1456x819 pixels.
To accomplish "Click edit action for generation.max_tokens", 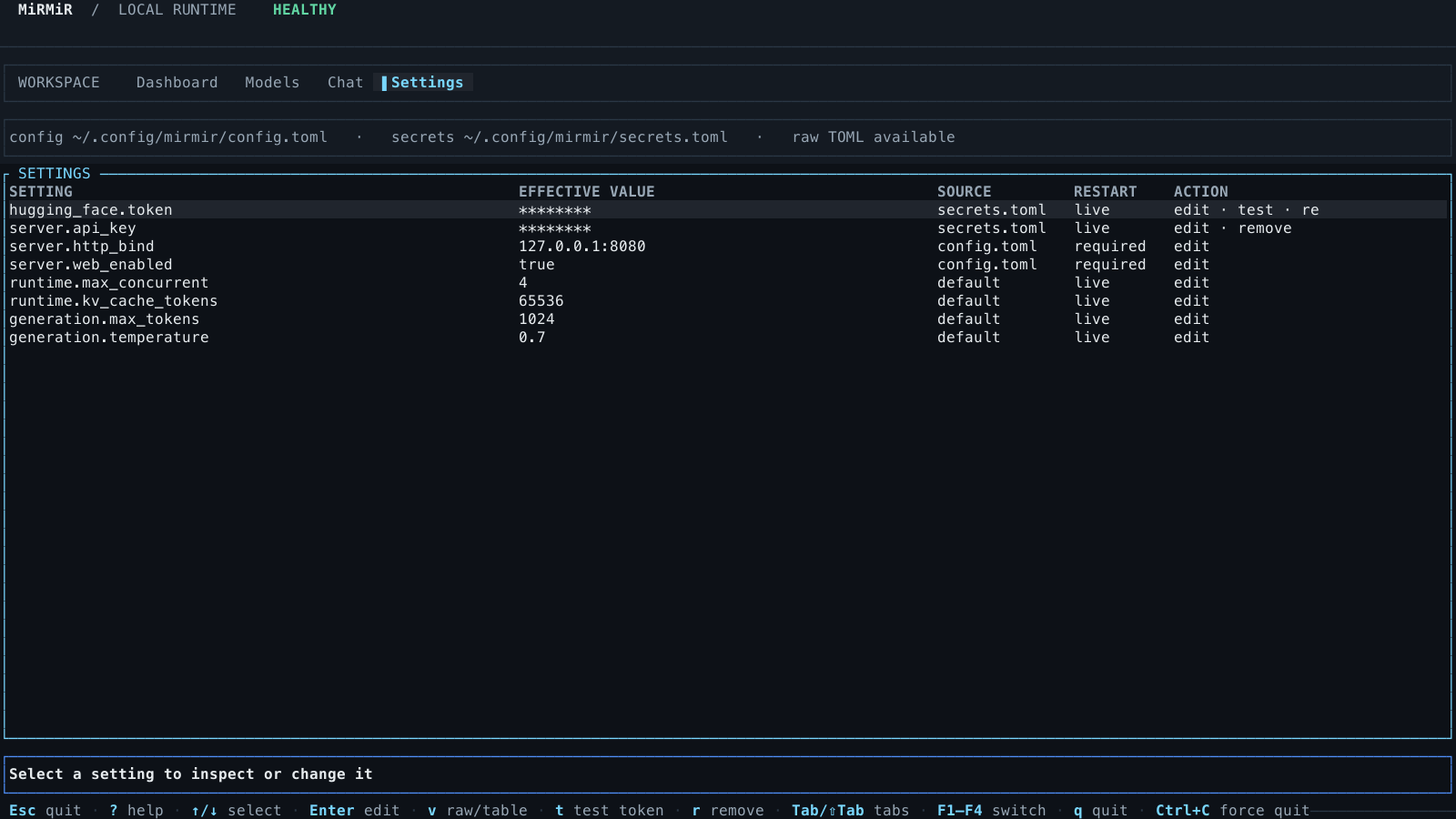I will click(1192, 319).
